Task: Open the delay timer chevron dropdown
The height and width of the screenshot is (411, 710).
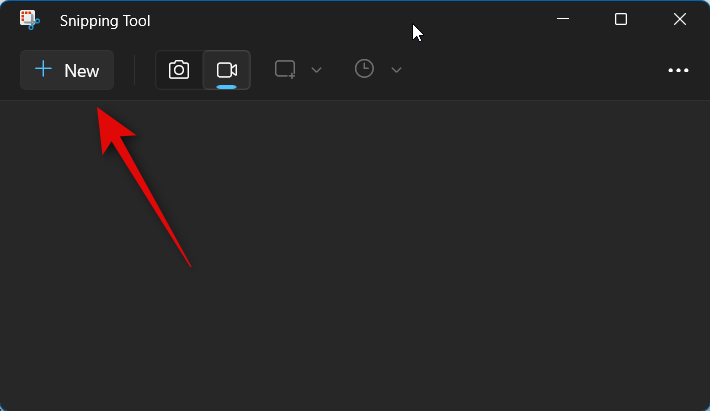Action: pos(396,70)
